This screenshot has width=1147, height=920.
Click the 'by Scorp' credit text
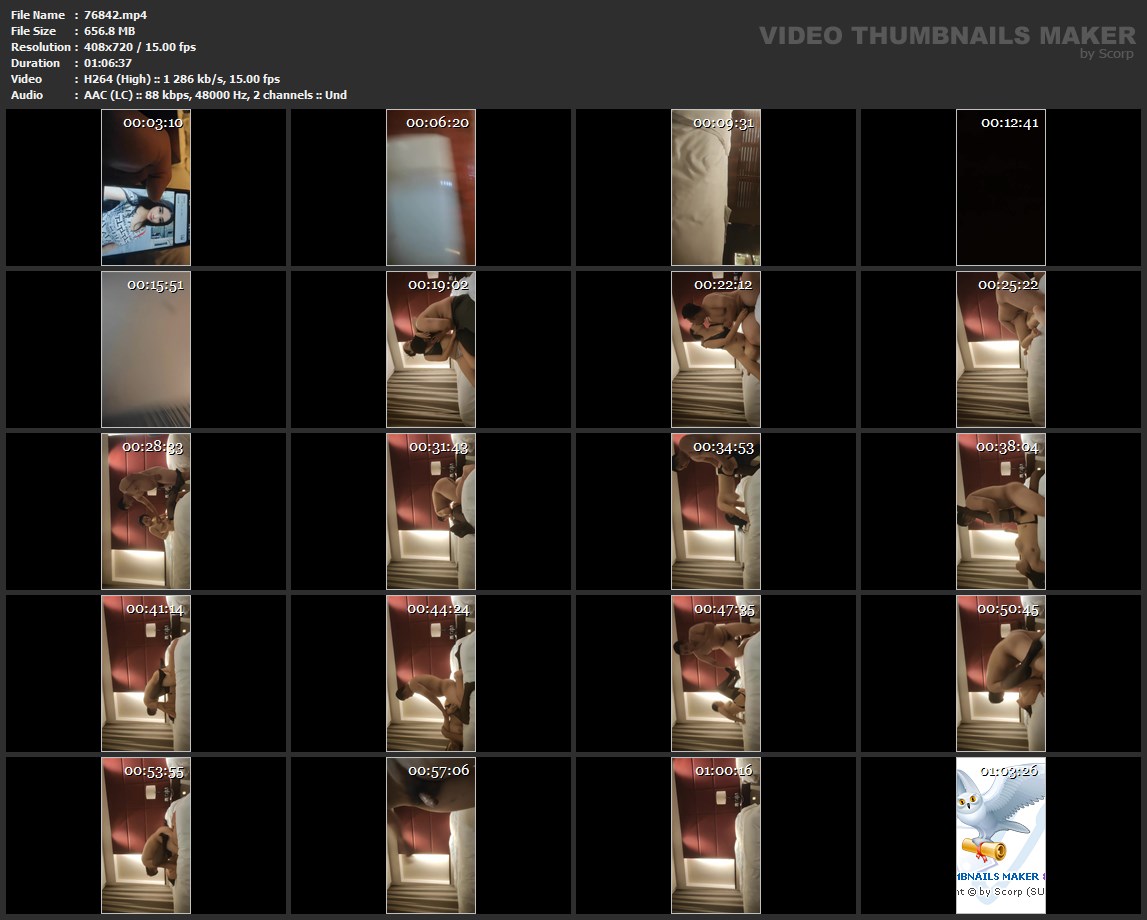click(1106, 54)
